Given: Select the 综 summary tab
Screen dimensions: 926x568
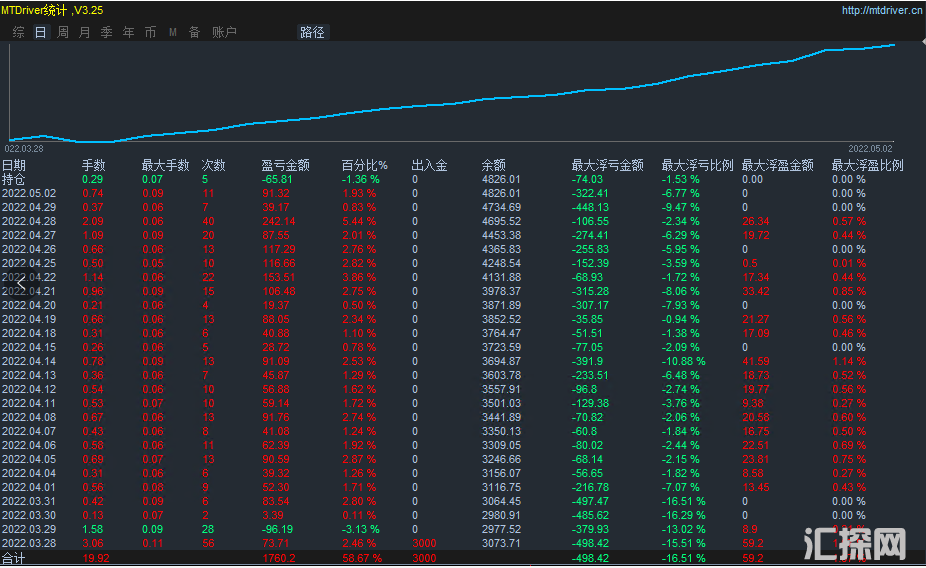Looking at the screenshot, I should (x=19, y=32).
